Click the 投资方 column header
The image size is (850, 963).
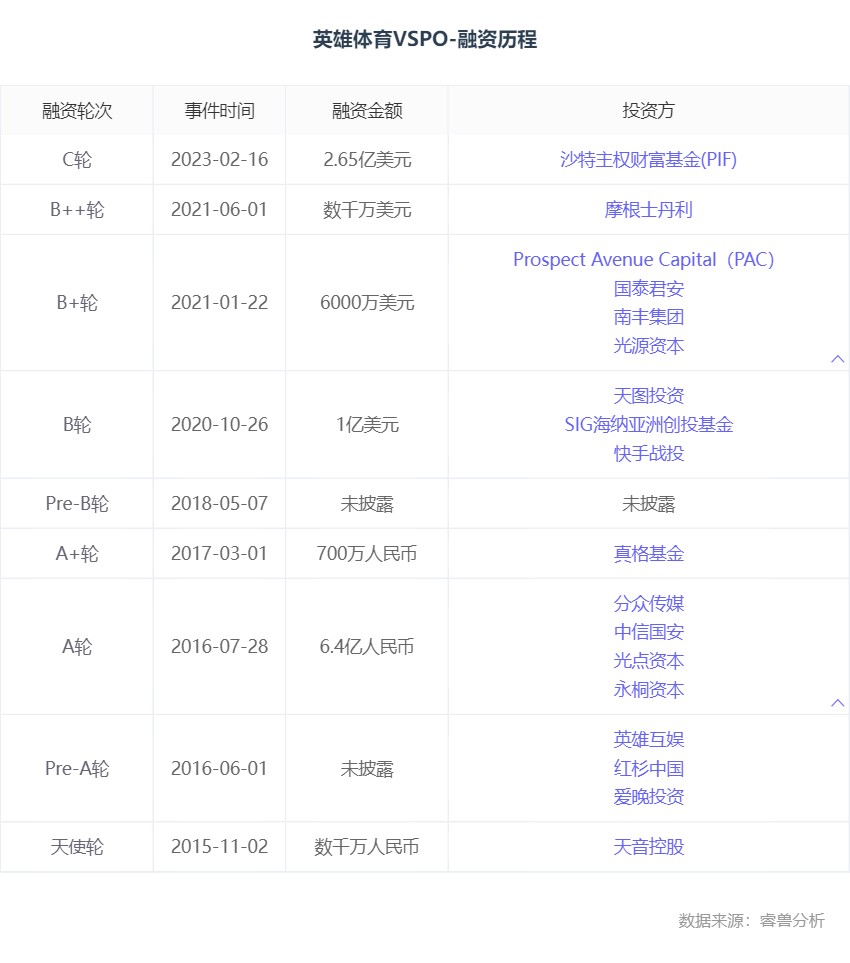pos(649,111)
